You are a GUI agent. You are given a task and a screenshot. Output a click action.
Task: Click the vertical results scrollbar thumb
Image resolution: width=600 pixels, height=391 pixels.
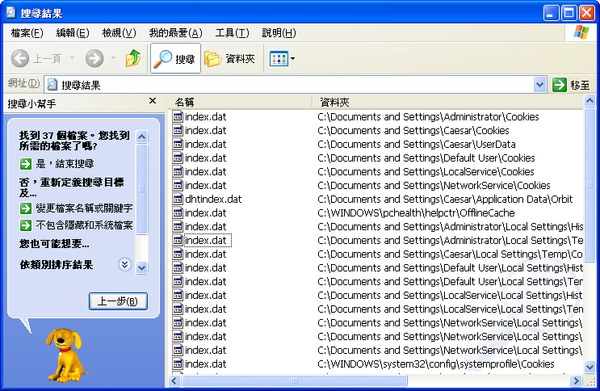click(590, 185)
